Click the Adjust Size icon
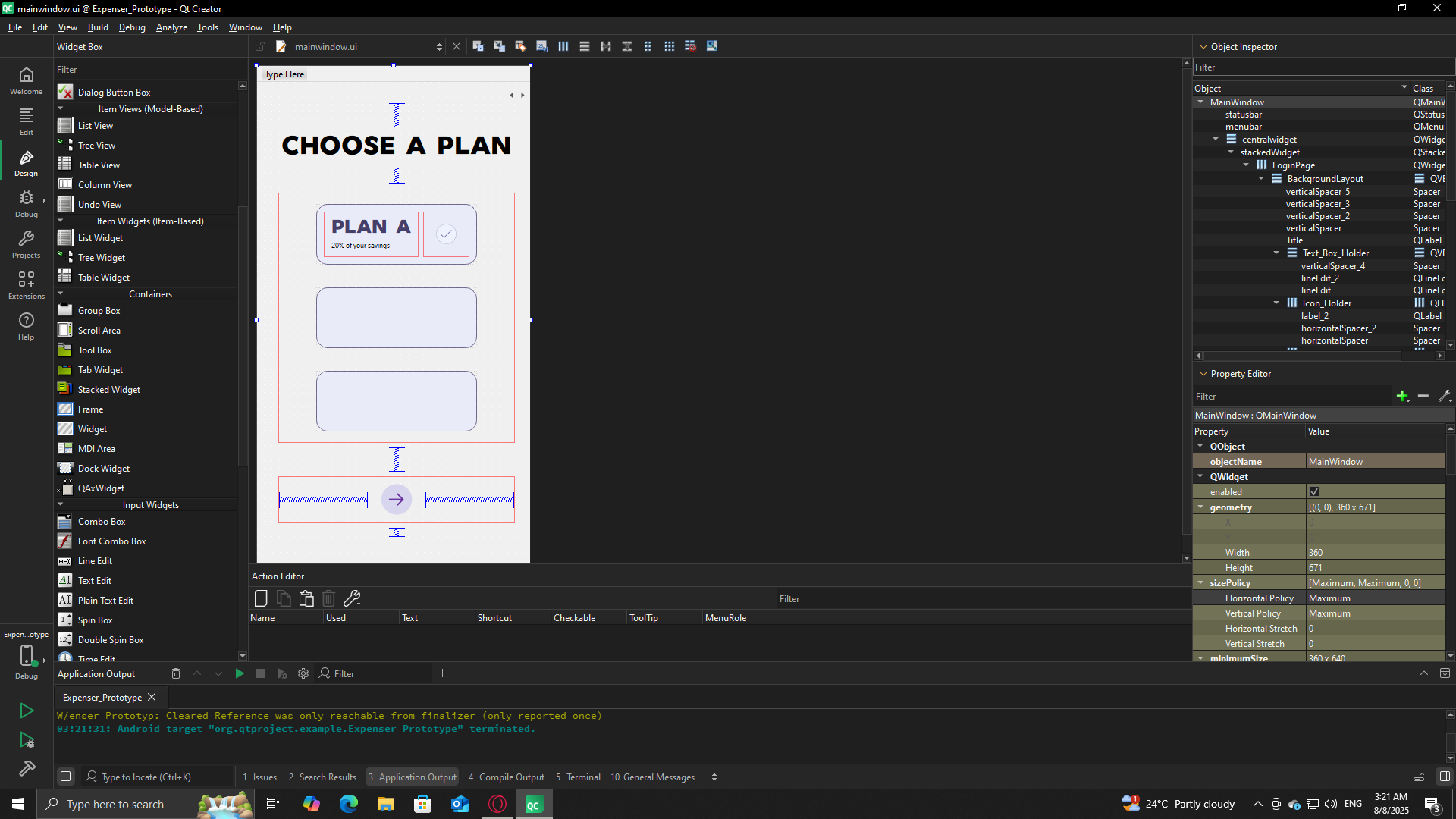Image resolution: width=1456 pixels, height=819 pixels. pyautogui.click(x=711, y=46)
